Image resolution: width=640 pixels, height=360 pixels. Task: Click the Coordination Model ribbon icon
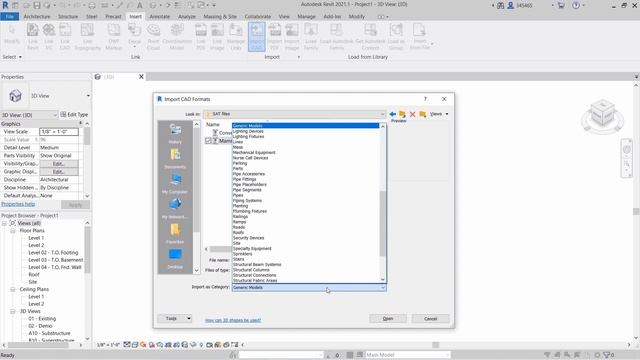177,37
